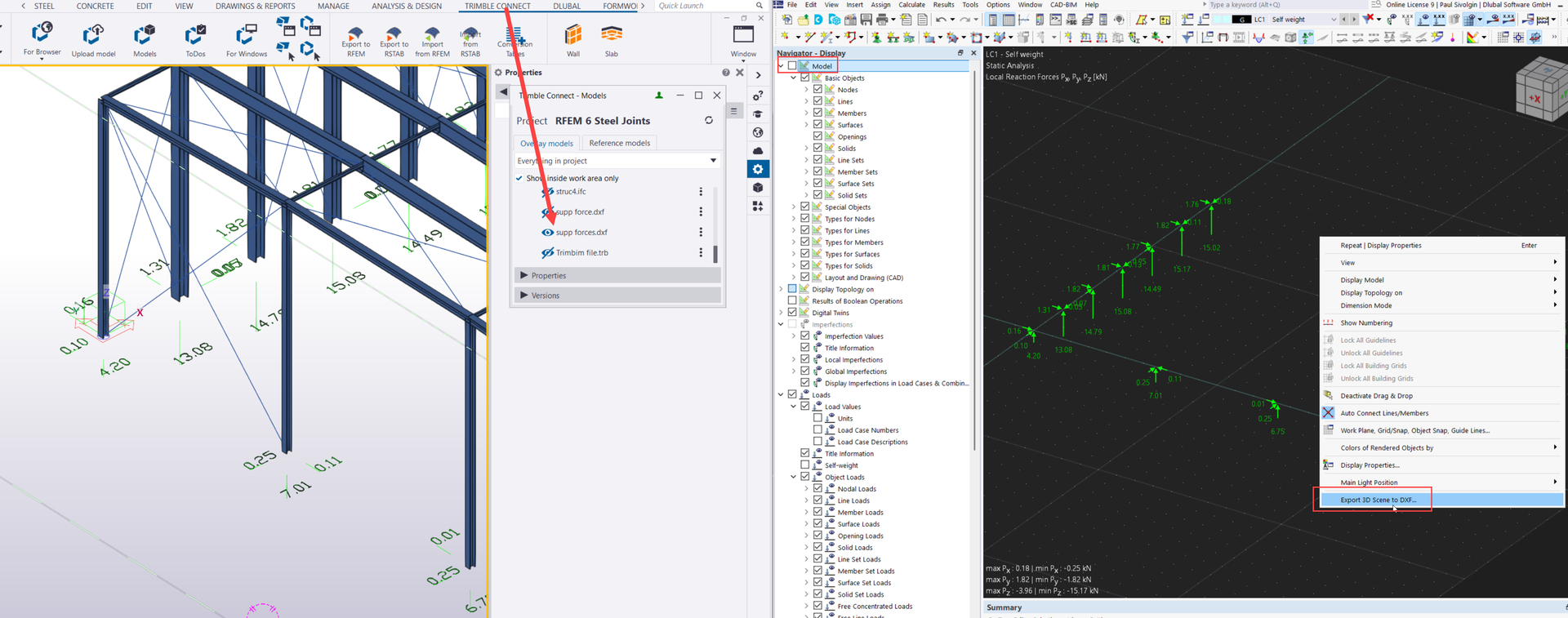Collapse the Loads tree node
The image size is (1568, 618).
[x=781, y=395]
